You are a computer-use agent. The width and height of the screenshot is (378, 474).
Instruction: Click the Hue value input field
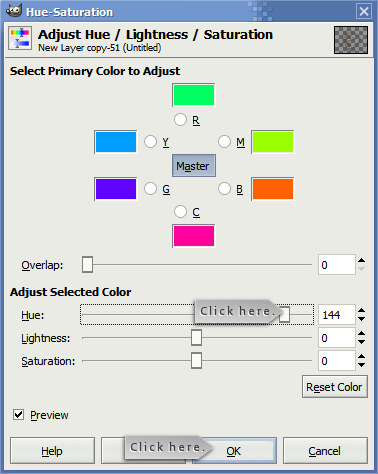[x=337, y=315]
